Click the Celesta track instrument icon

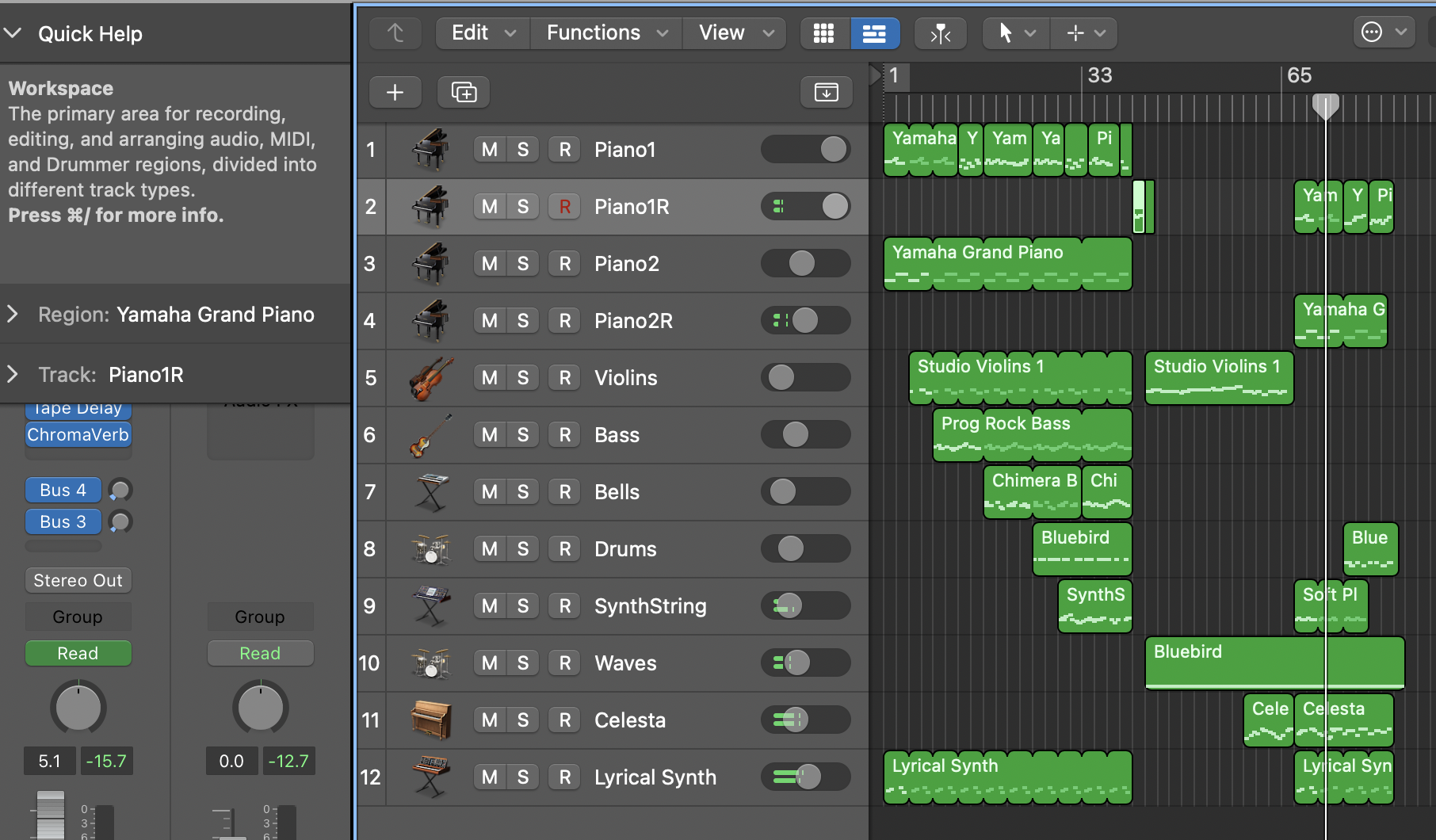tap(430, 720)
